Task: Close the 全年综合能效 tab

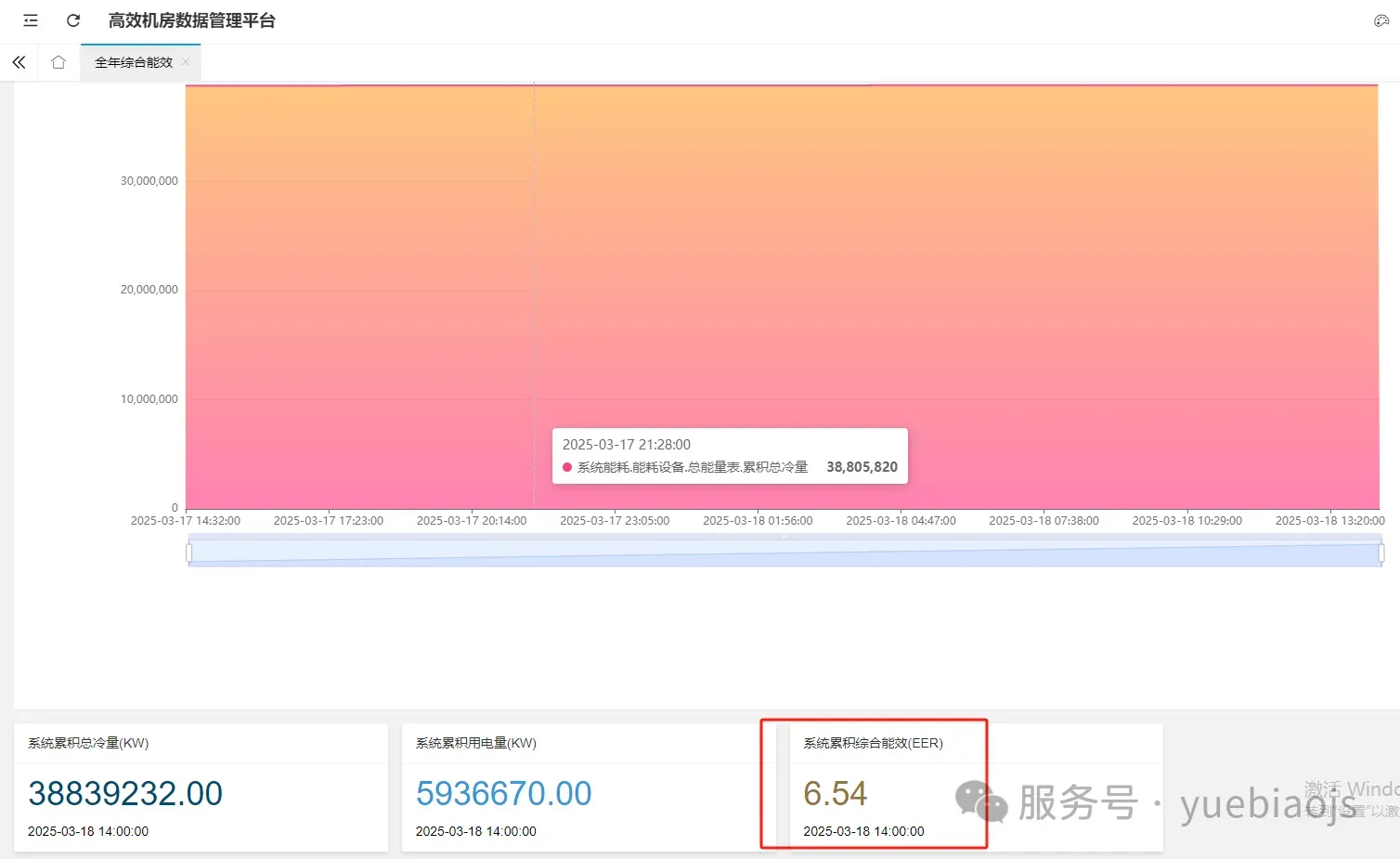Action: pyautogui.click(x=186, y=61)
